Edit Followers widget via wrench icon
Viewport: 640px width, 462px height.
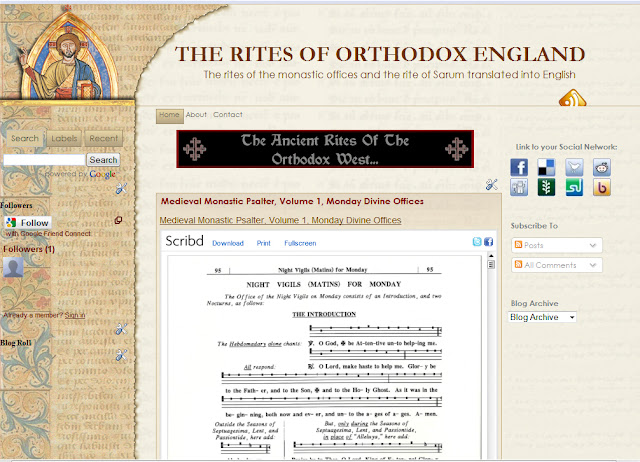(121, 329)
